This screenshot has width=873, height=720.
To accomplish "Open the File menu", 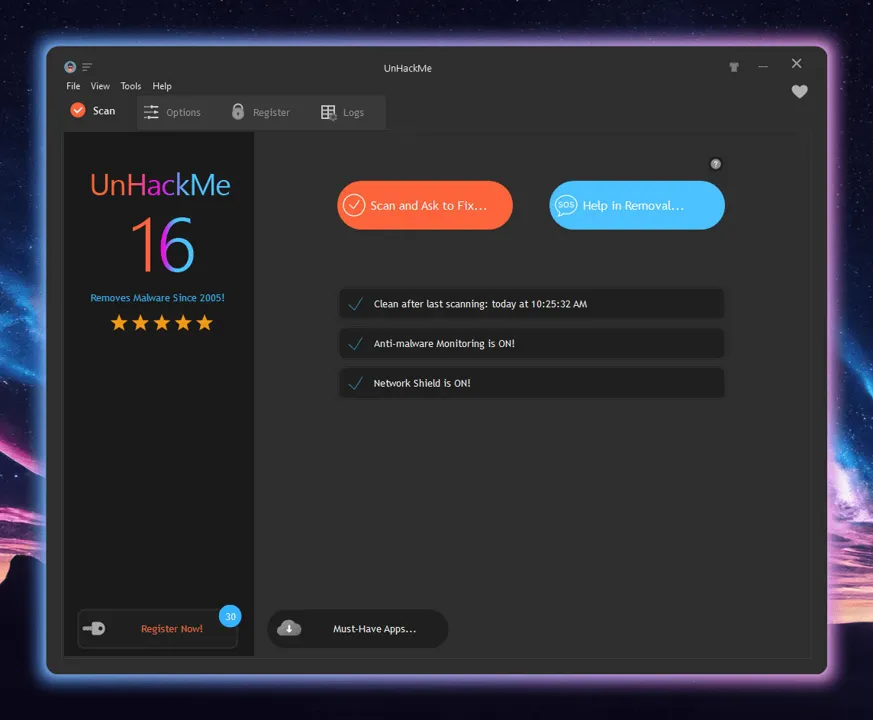I will pos(73,86).
